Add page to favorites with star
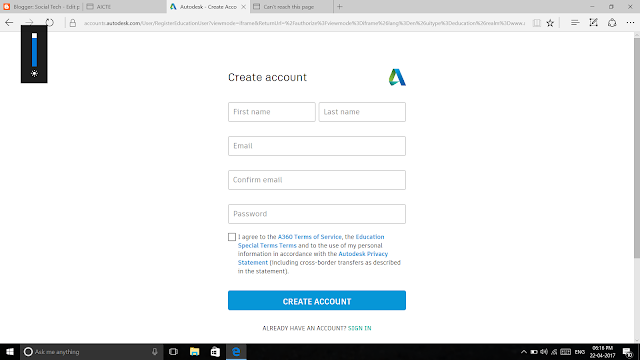The width and height of the screenshot is (640, 360). pos(550,23)
